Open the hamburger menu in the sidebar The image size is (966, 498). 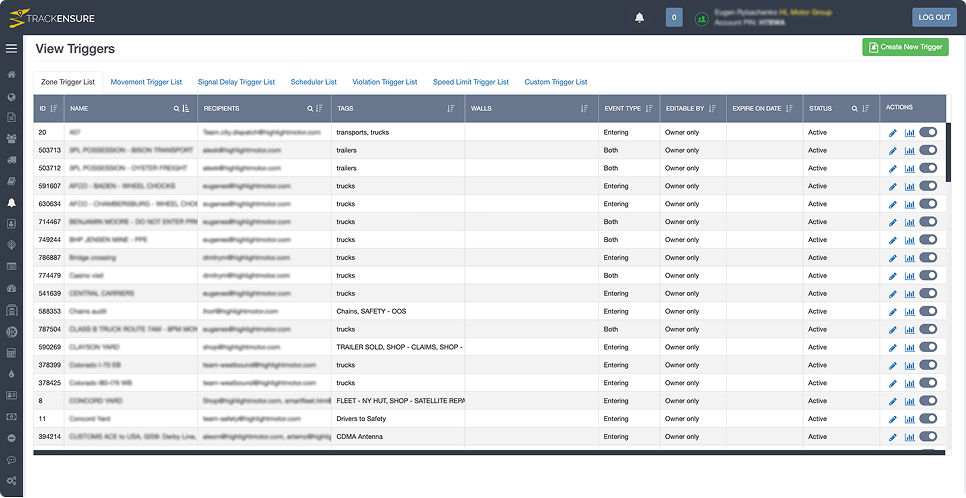11,49
